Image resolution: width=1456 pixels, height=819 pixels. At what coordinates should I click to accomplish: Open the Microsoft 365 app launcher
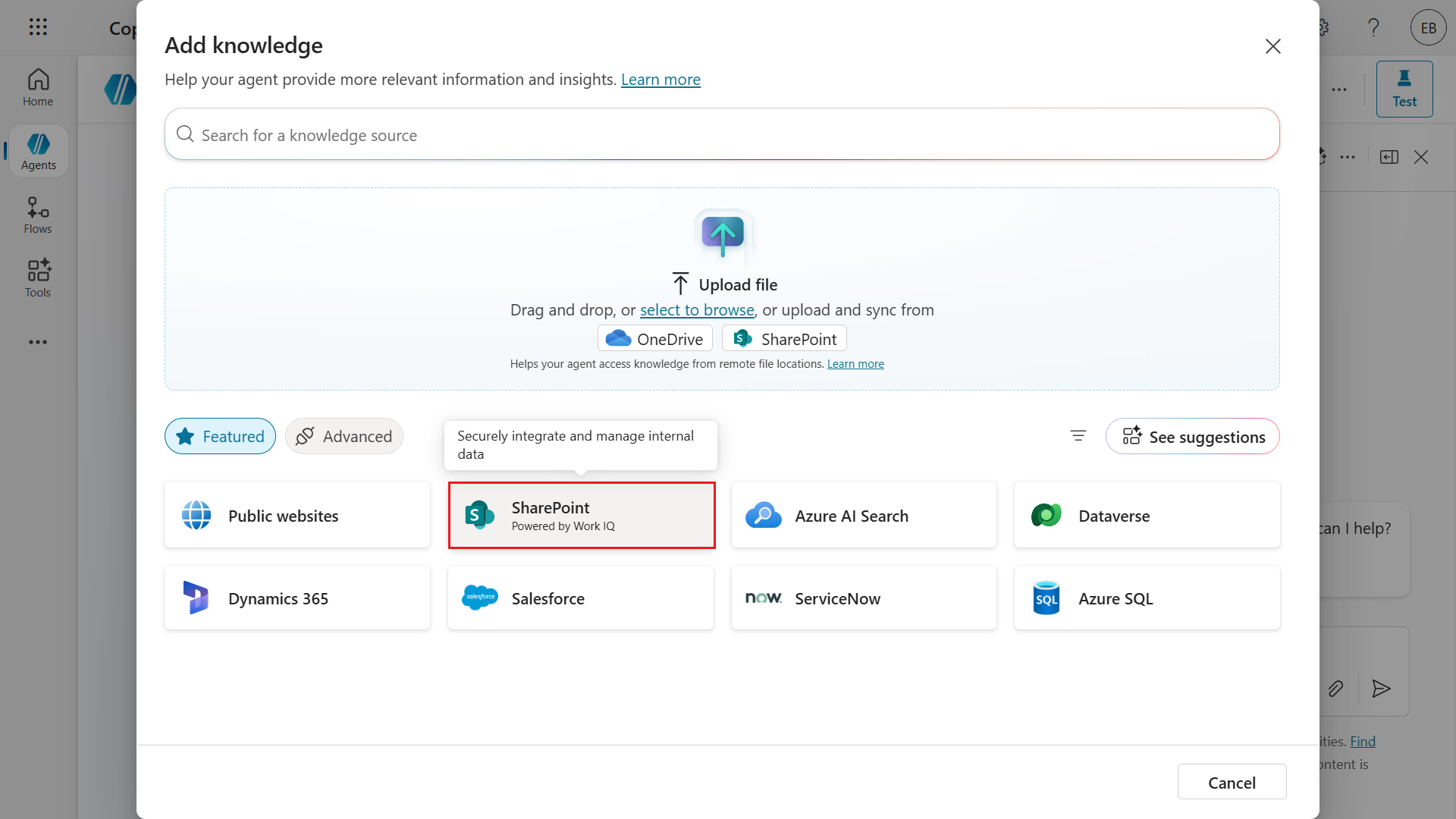(38, 27)
